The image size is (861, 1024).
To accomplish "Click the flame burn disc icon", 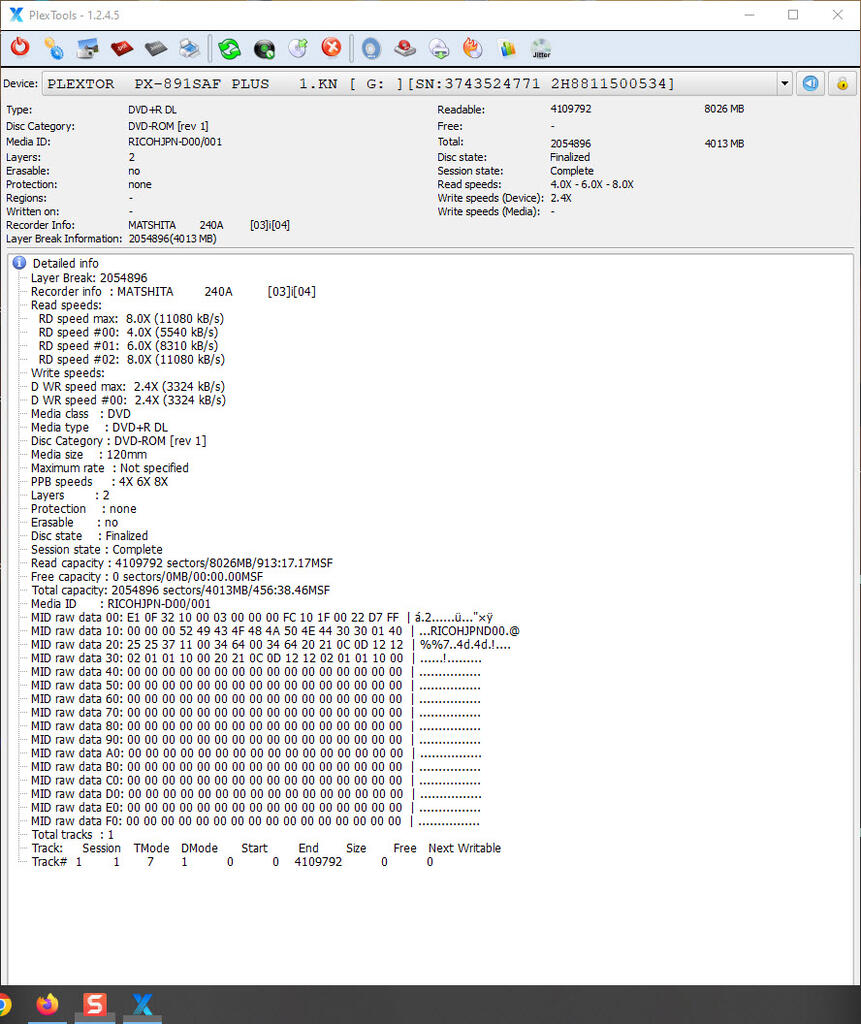I will tap(472, 48).
